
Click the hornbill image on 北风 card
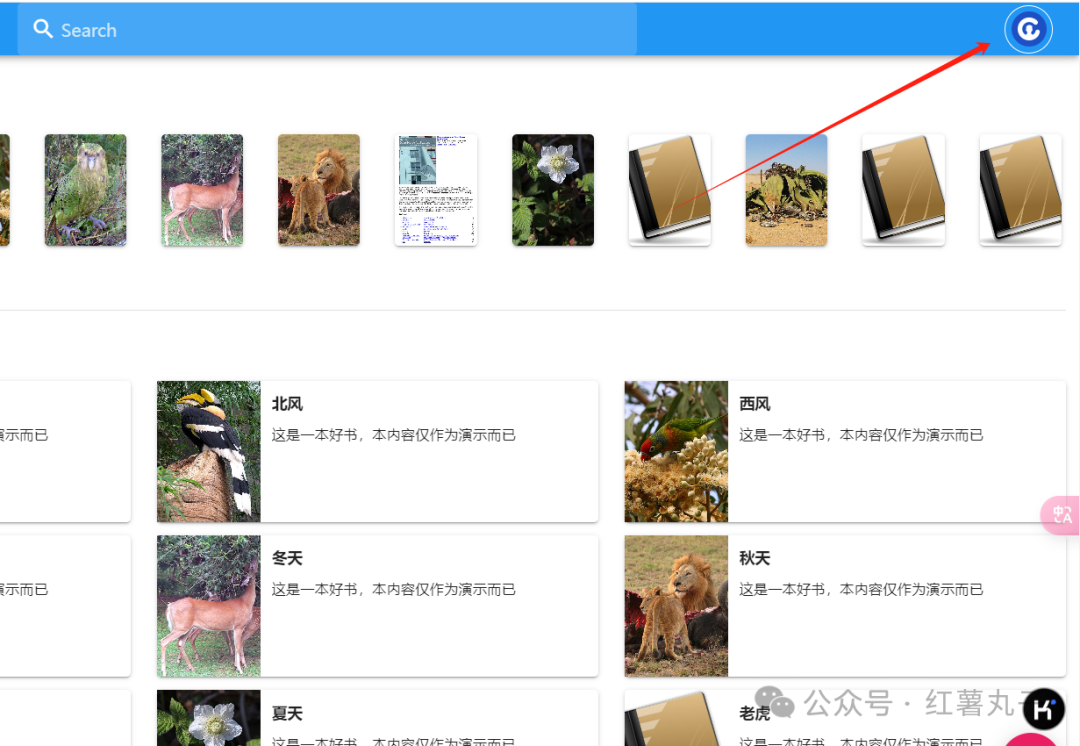209,451
